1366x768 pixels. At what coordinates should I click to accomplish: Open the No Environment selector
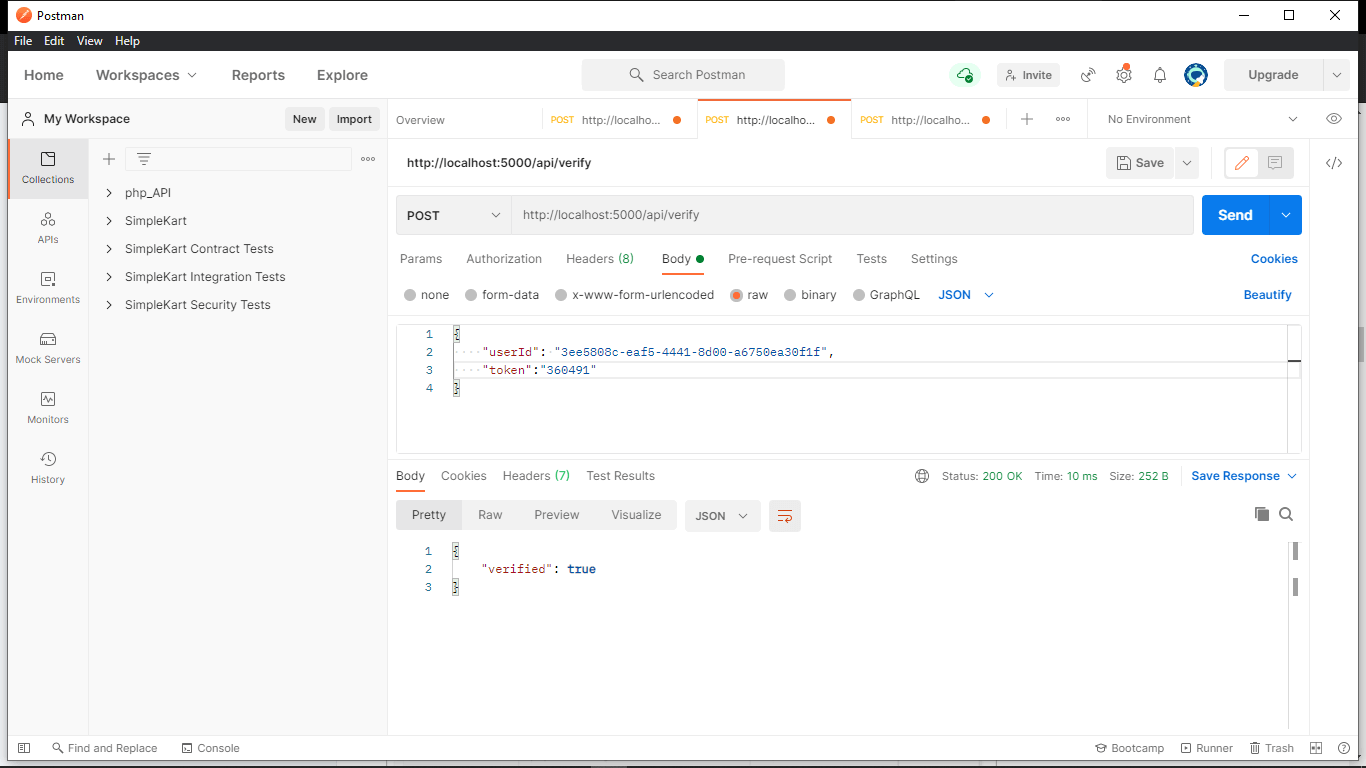1201,119
